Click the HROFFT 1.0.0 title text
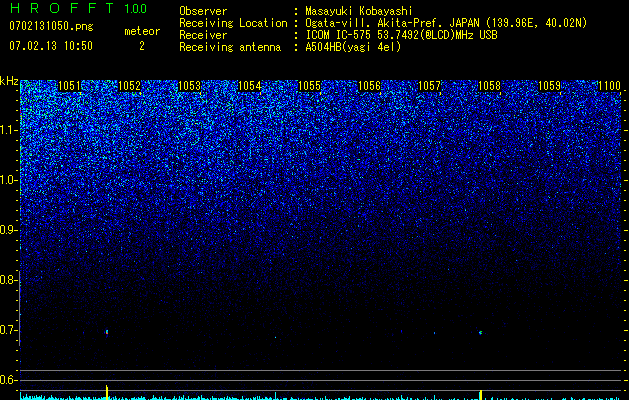This screenshot has width=629, height=400. pos(78,8)
